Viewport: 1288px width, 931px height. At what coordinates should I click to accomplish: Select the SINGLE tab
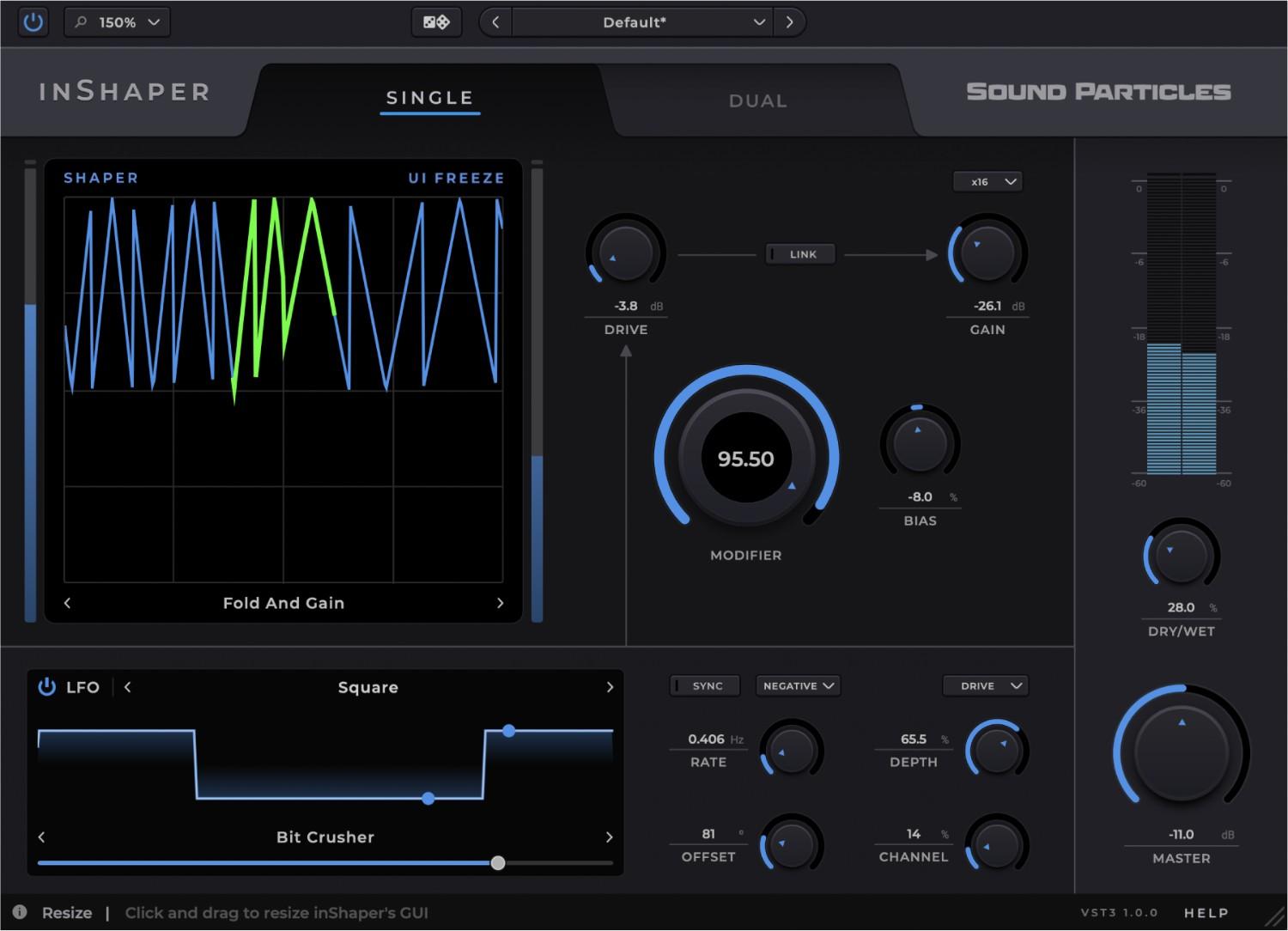click(429, 97)
